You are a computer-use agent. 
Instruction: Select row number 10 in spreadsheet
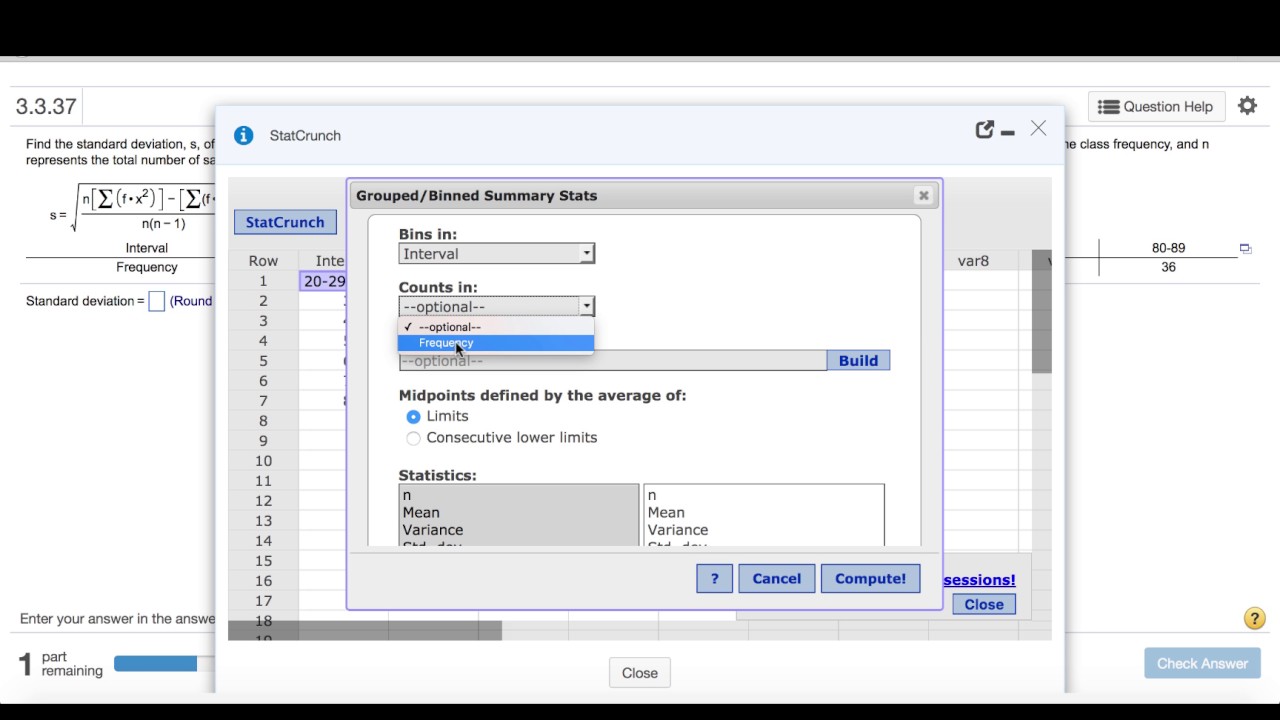pyautogui.click(x=263, y=461)
